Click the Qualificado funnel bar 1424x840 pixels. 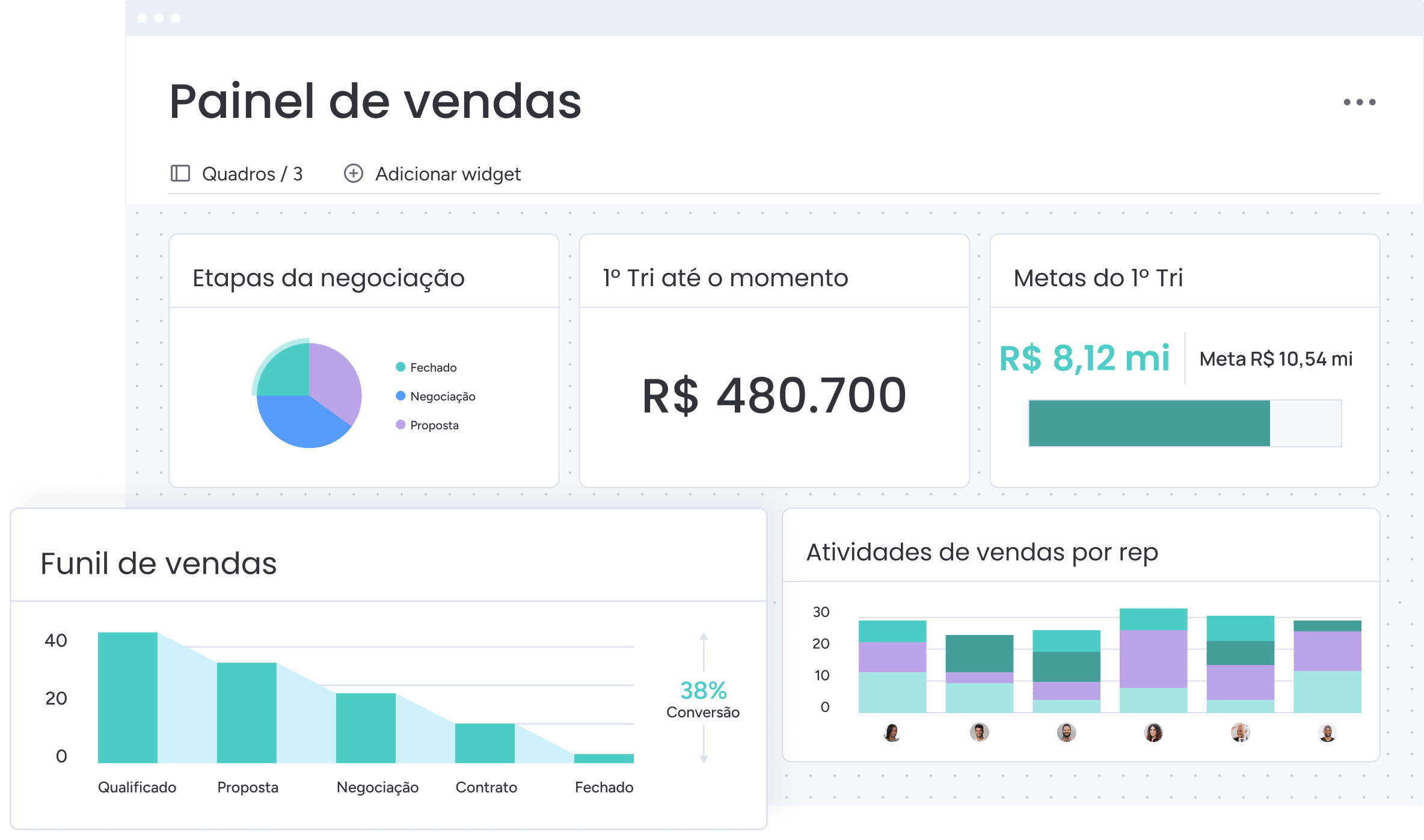point(127,697)
